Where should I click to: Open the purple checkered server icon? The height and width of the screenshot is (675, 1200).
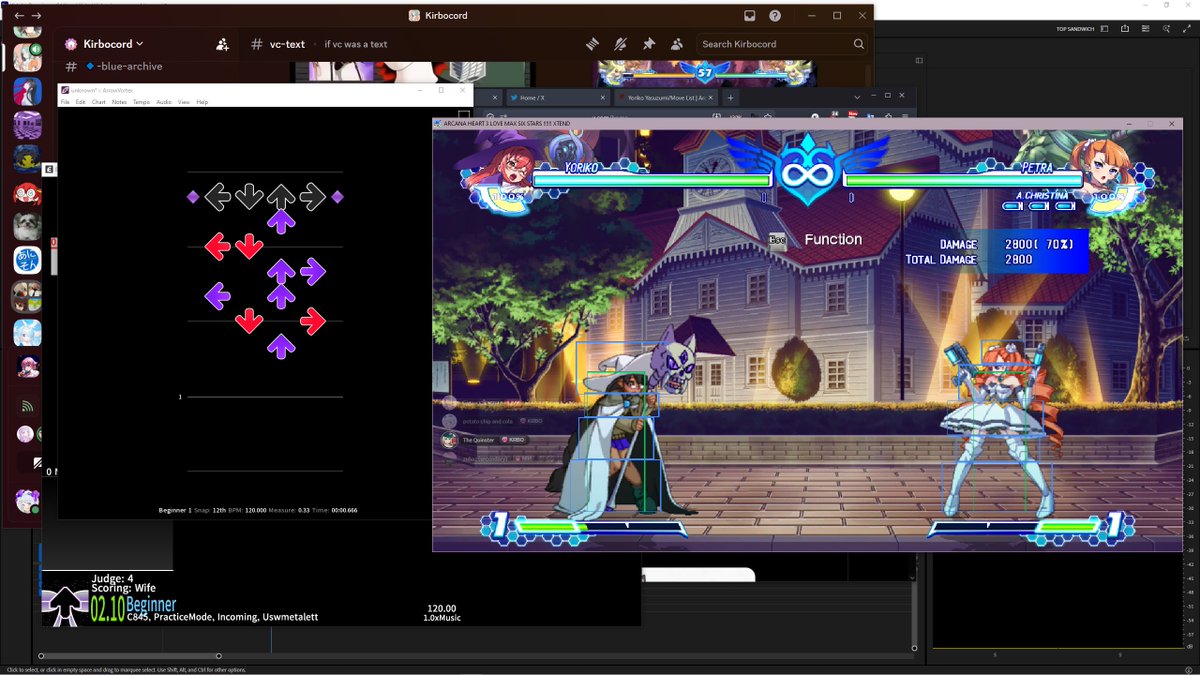pyautogui.click(x=27, y=125)
